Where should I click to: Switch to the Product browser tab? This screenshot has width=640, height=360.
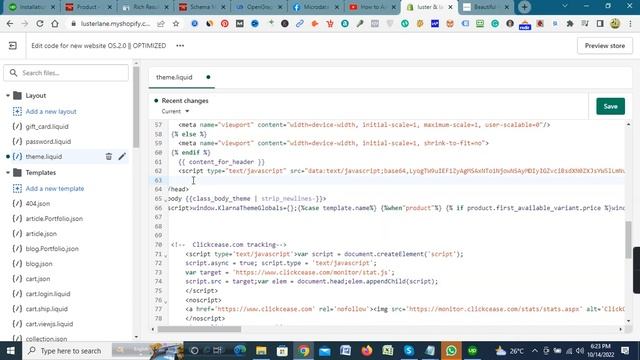(88, 7)
